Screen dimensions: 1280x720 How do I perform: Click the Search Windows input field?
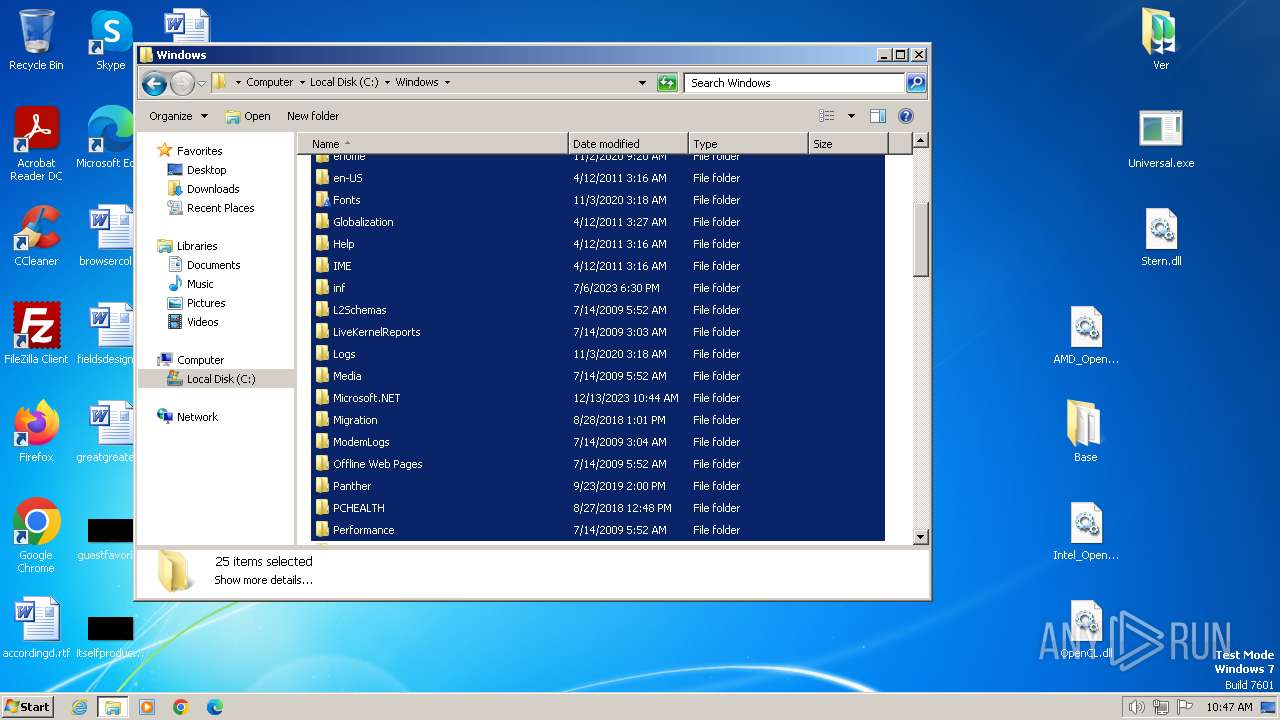[795, 83]
